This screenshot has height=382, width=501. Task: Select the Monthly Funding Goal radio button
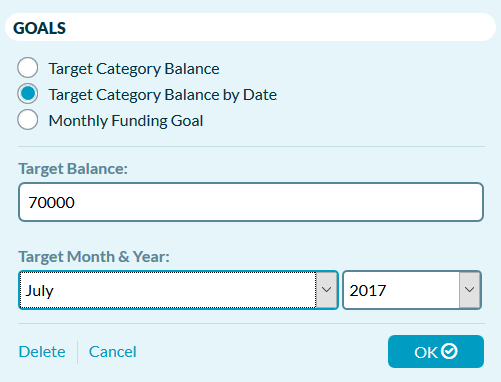28,120
